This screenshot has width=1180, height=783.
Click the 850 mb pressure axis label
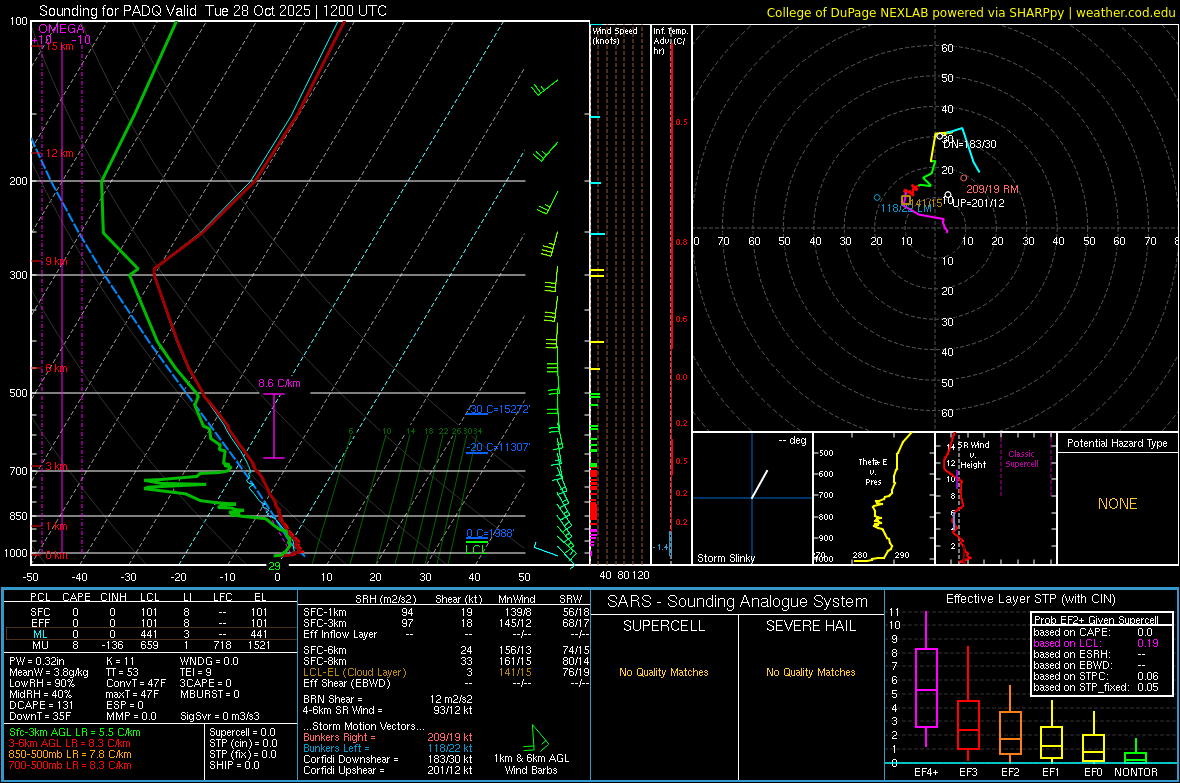click(18, 516)
